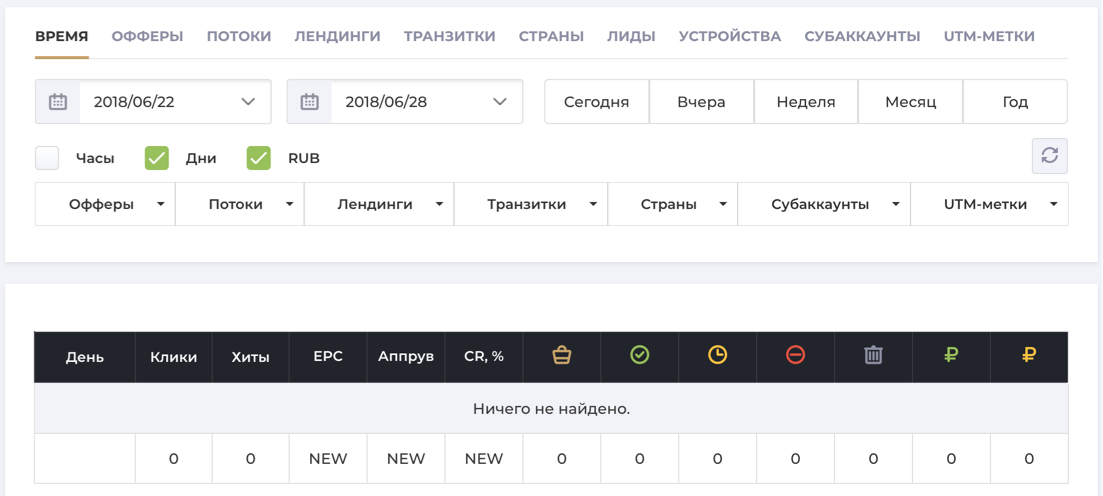The image size is (1103, 496).
Task: Sort by the Клики column header
Action: pyautogui.click(x=174, y=357)
